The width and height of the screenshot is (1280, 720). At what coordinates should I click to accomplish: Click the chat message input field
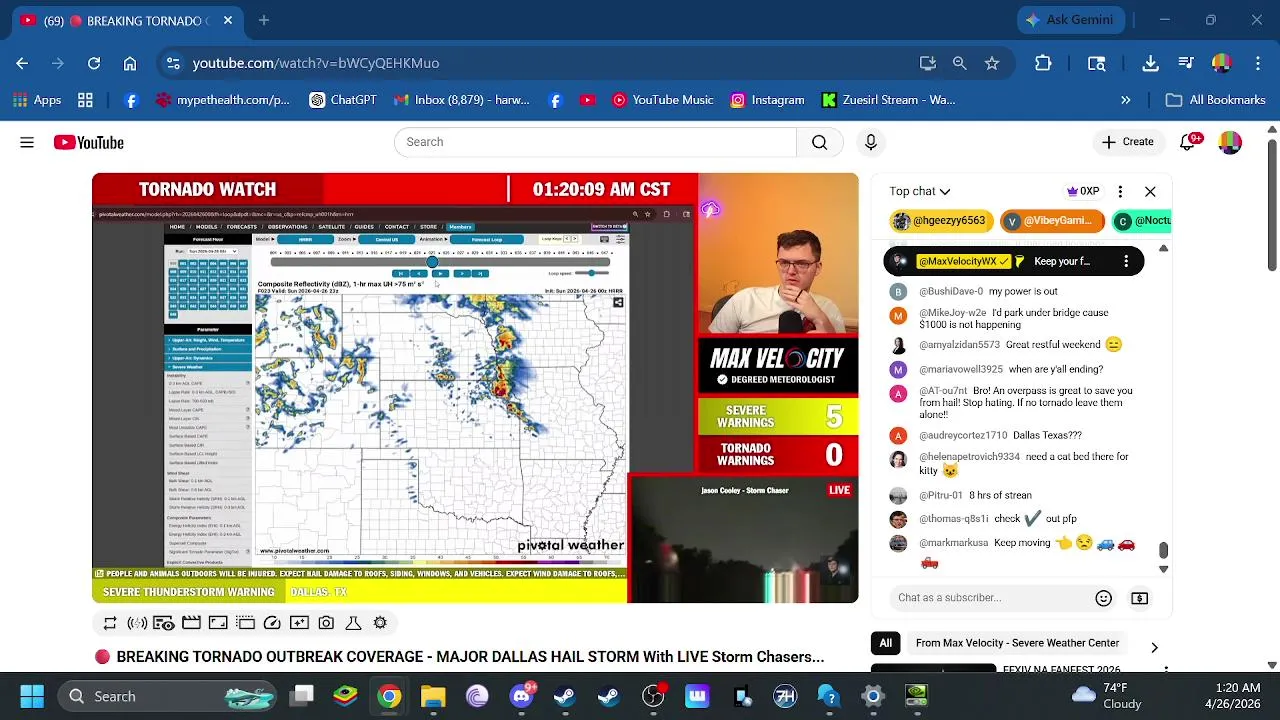[990, 598]
